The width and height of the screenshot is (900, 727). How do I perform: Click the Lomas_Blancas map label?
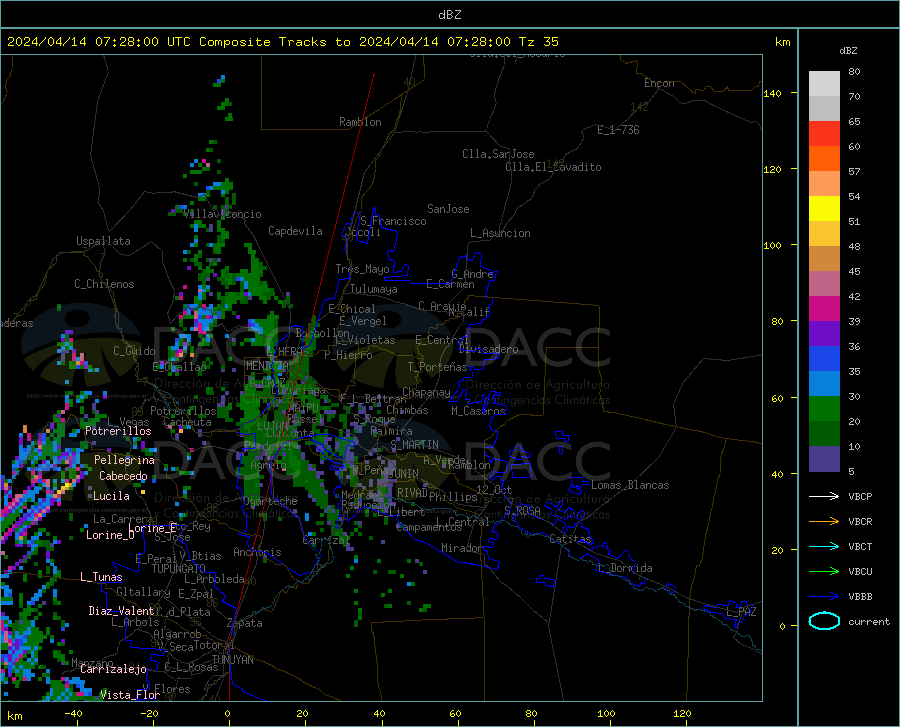[630, 485]
